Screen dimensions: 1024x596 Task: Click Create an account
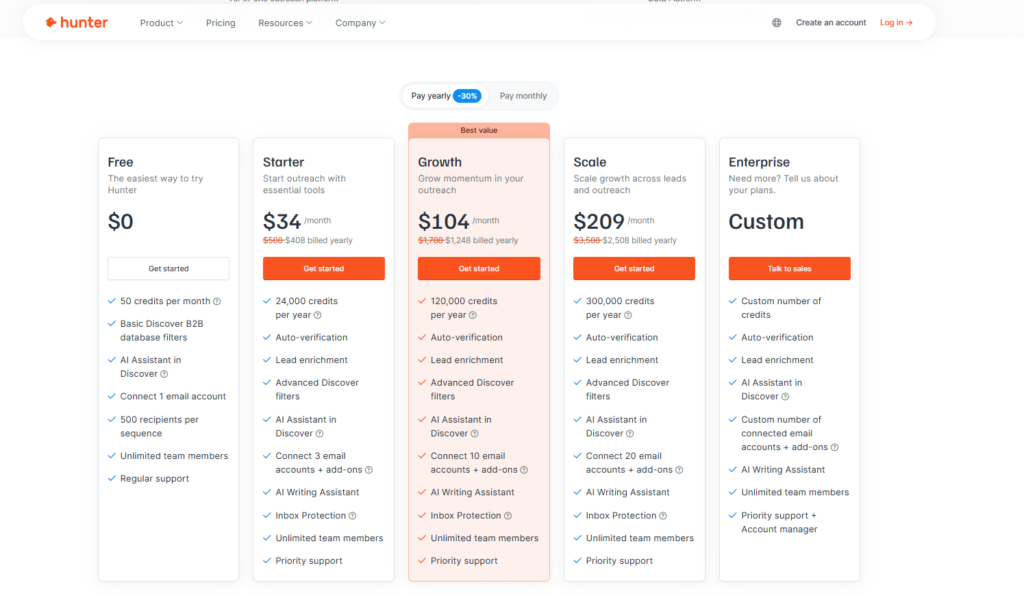[831, 23]
